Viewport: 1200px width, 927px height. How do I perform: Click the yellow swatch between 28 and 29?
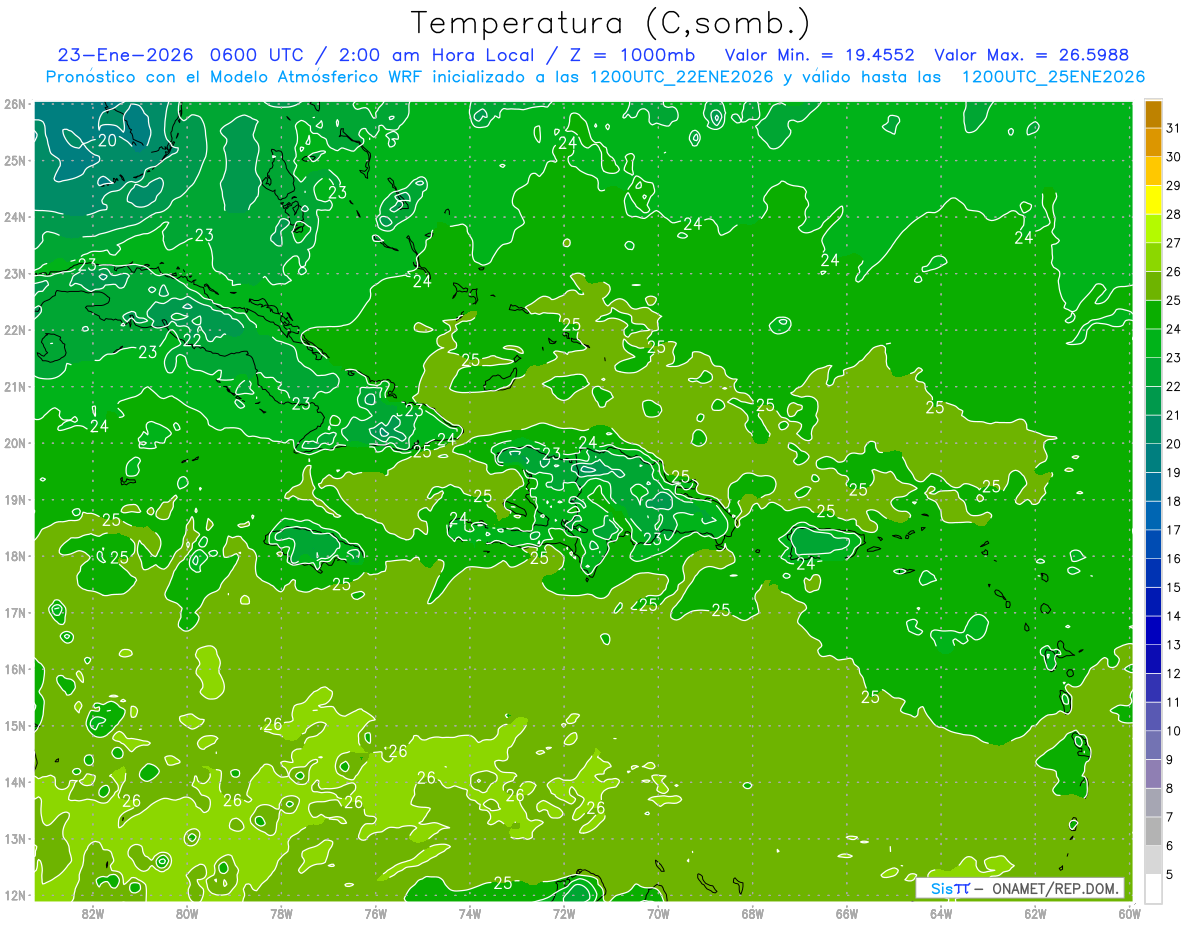coord(1153,200)
